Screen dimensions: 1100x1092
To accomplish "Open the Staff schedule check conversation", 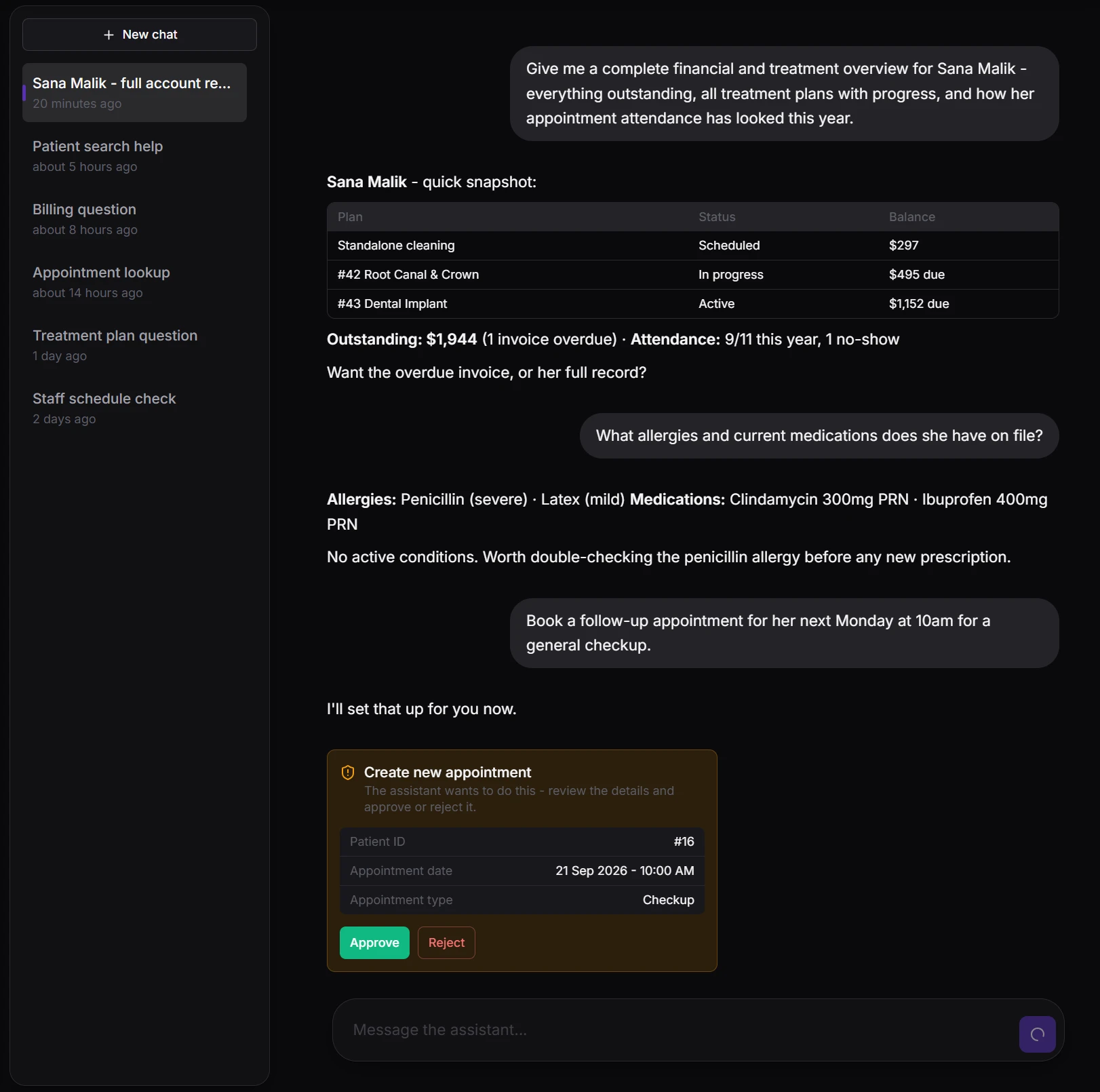I will pyautogui.click(x=134, y=408).
